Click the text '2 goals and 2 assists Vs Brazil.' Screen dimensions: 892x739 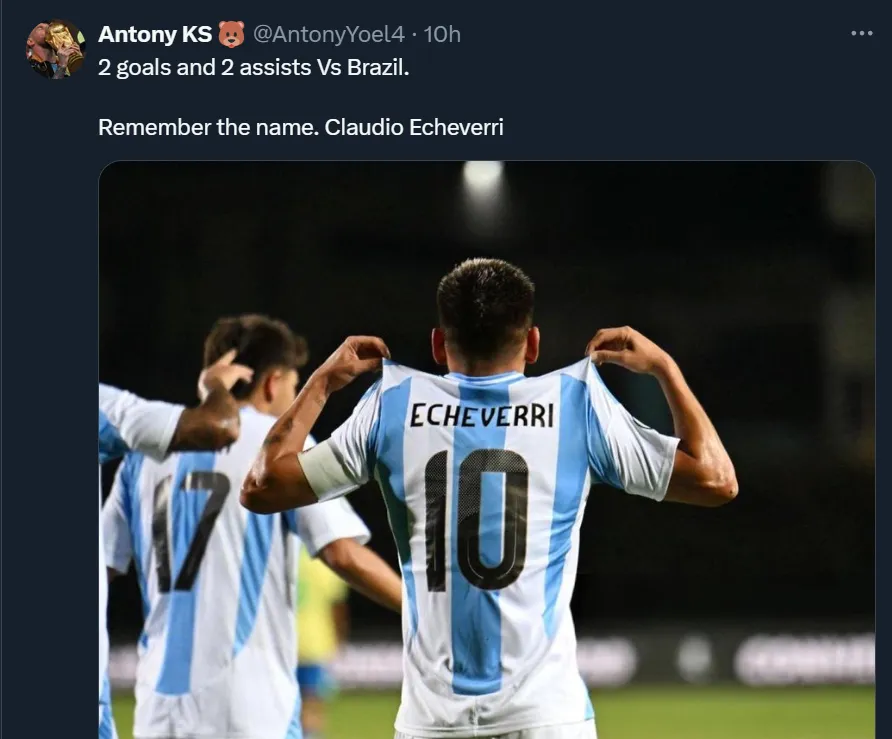coord(254,68)
